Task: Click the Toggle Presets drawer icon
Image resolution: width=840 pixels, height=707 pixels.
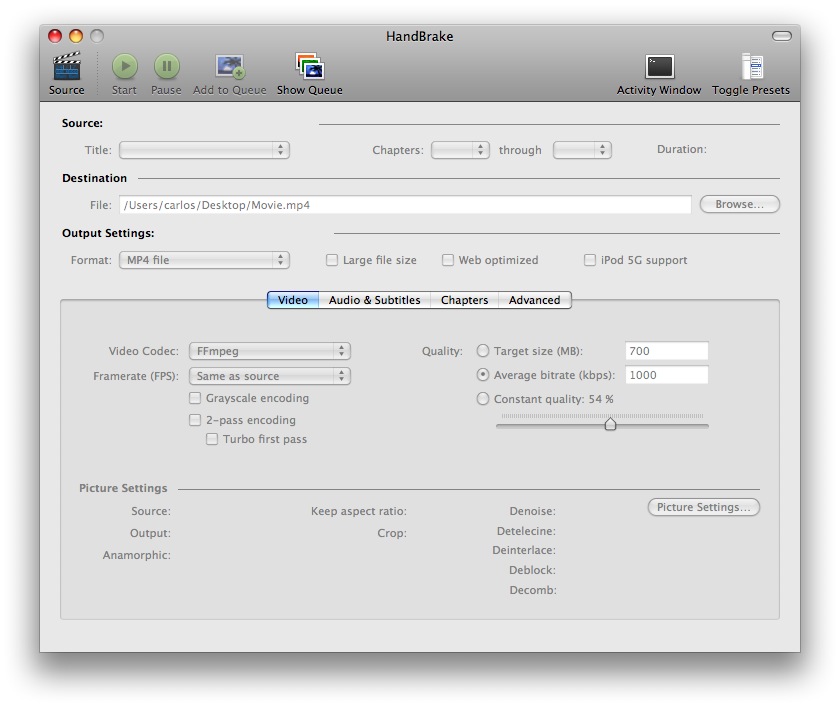Action: (752, 66)
